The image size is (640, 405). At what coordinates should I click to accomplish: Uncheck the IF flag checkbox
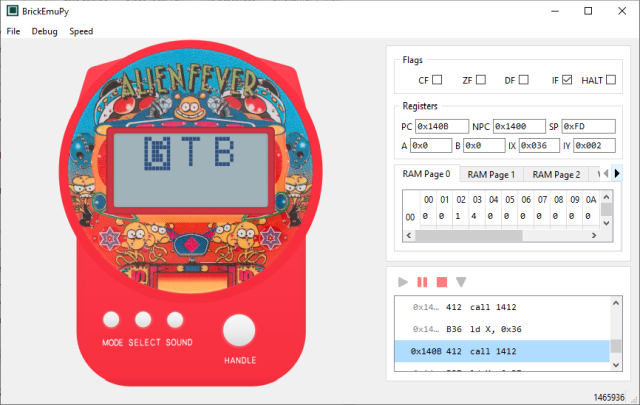coord(567,80)
